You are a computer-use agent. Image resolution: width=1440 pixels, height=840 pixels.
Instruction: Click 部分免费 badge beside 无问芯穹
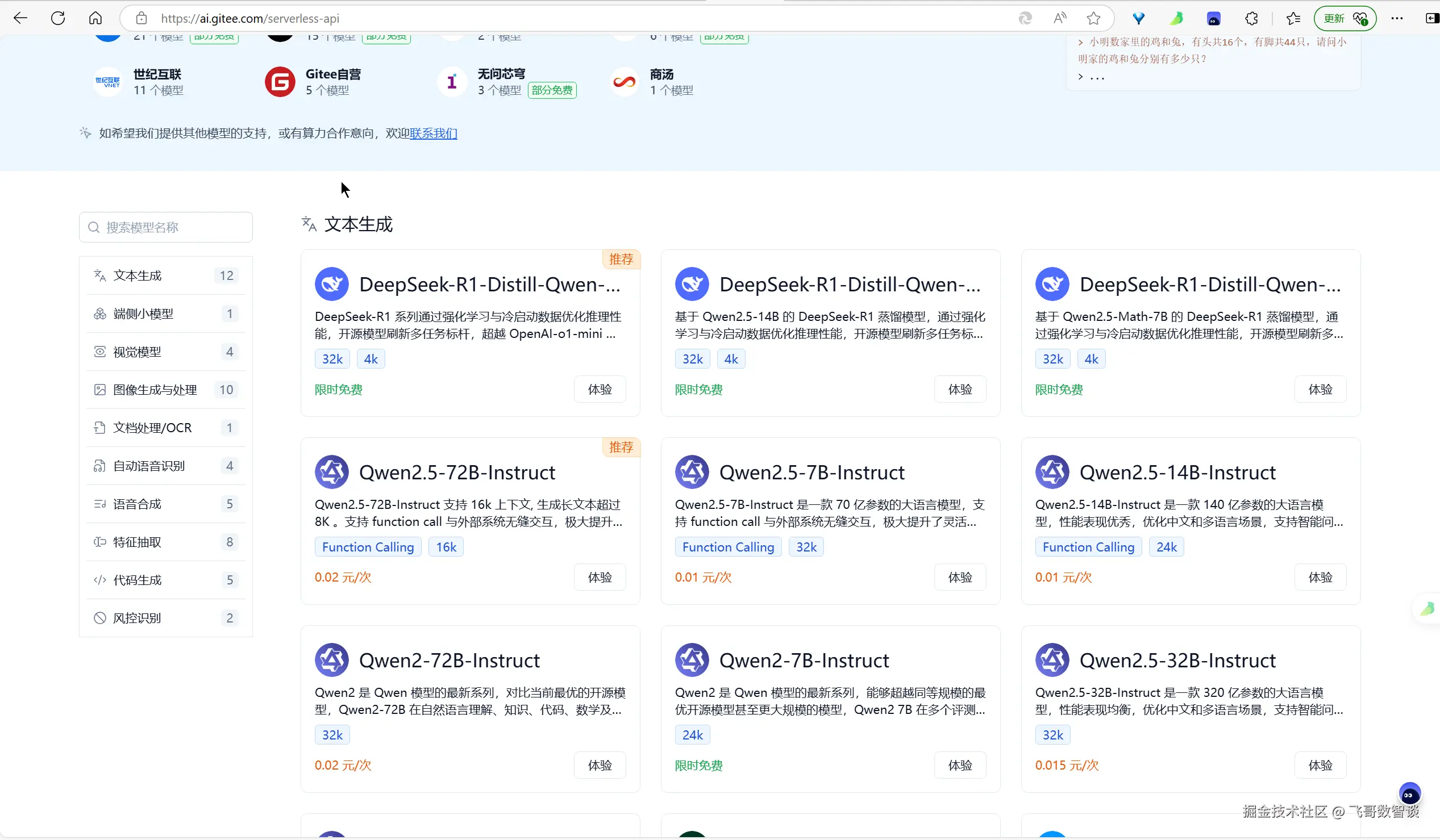tap(552, 90)
